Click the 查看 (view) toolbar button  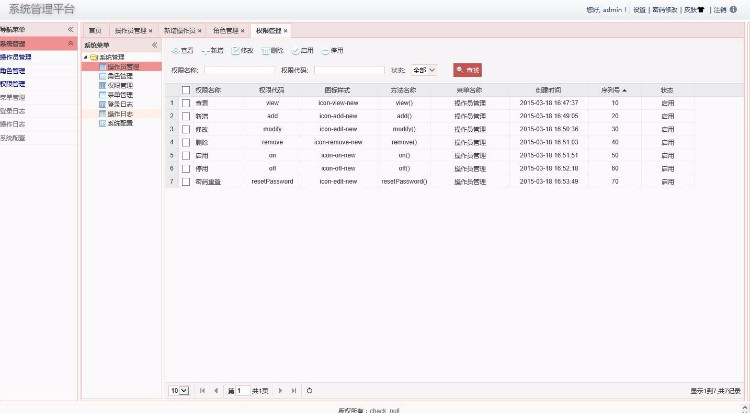(182, 50)
